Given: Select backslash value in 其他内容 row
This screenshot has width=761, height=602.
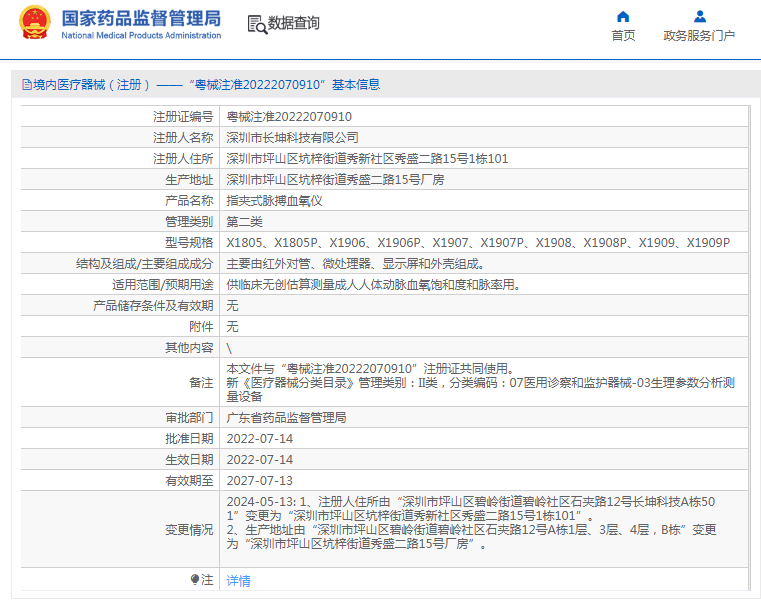Looking at the screenshot, I should click(x=230, y=348).
